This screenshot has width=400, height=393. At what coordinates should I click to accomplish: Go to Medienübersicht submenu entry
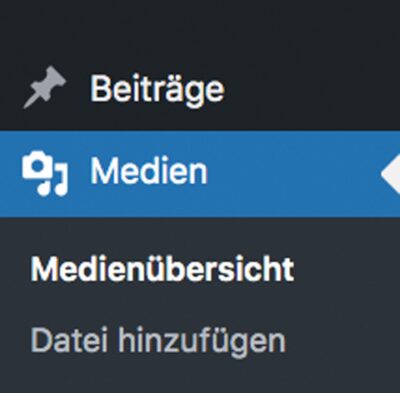click(x=162, y=269)
